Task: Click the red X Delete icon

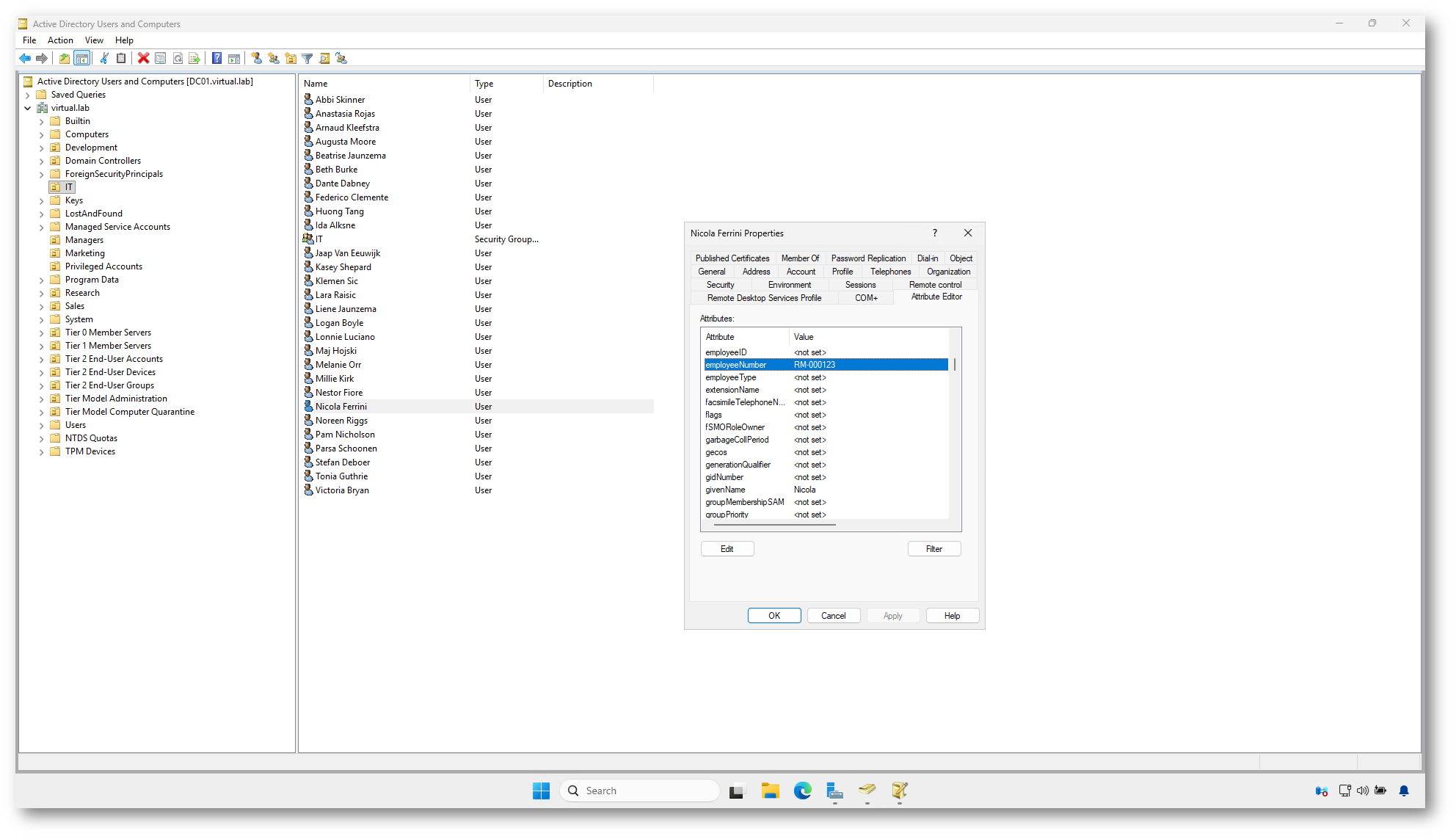Action: click(144, 59)
